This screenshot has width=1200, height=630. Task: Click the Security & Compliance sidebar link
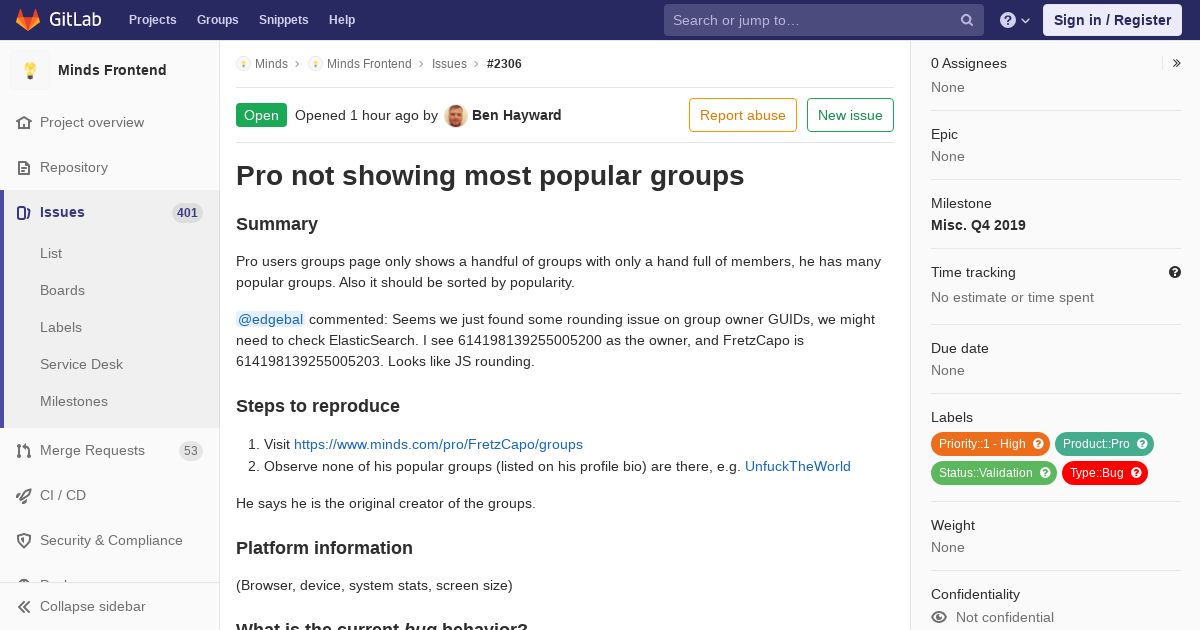tap(110, 540)
